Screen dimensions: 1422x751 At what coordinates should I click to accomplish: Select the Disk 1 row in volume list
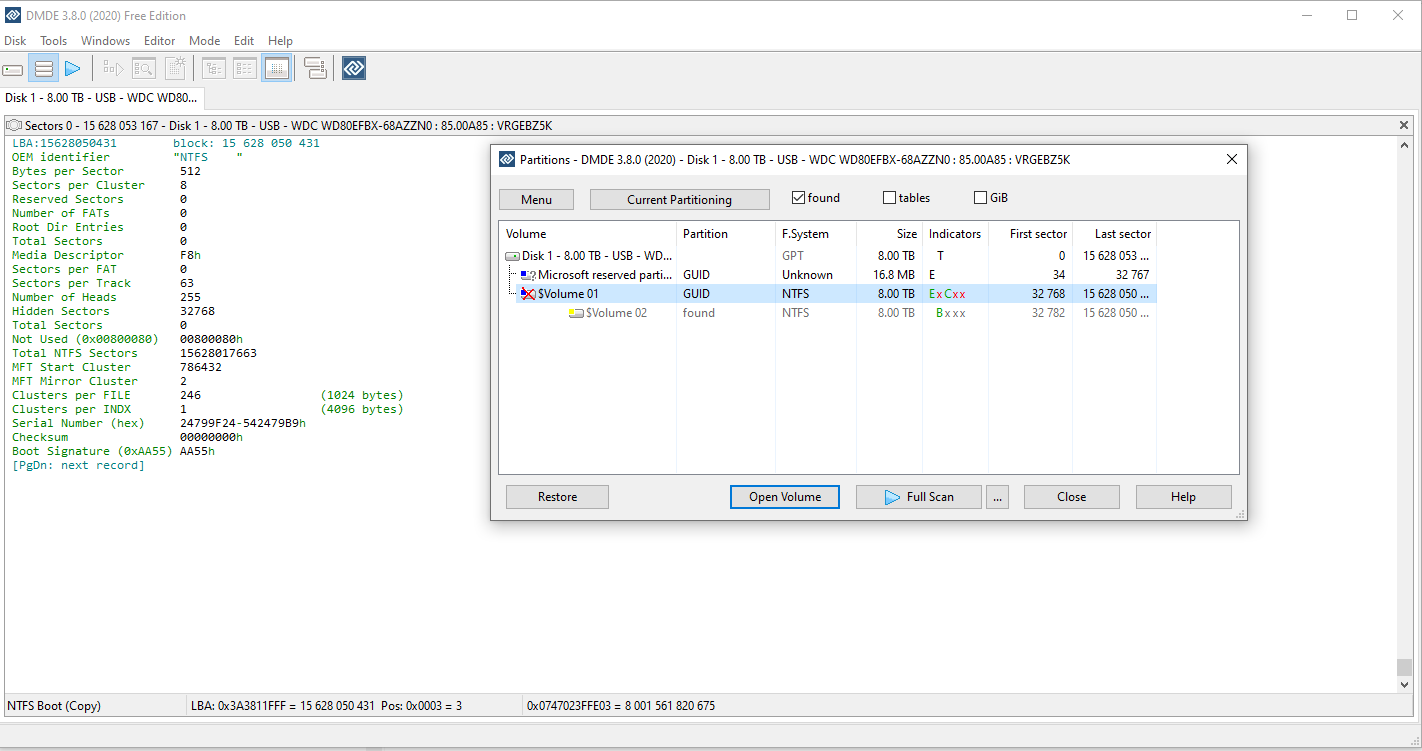click(x=828, y=256)
